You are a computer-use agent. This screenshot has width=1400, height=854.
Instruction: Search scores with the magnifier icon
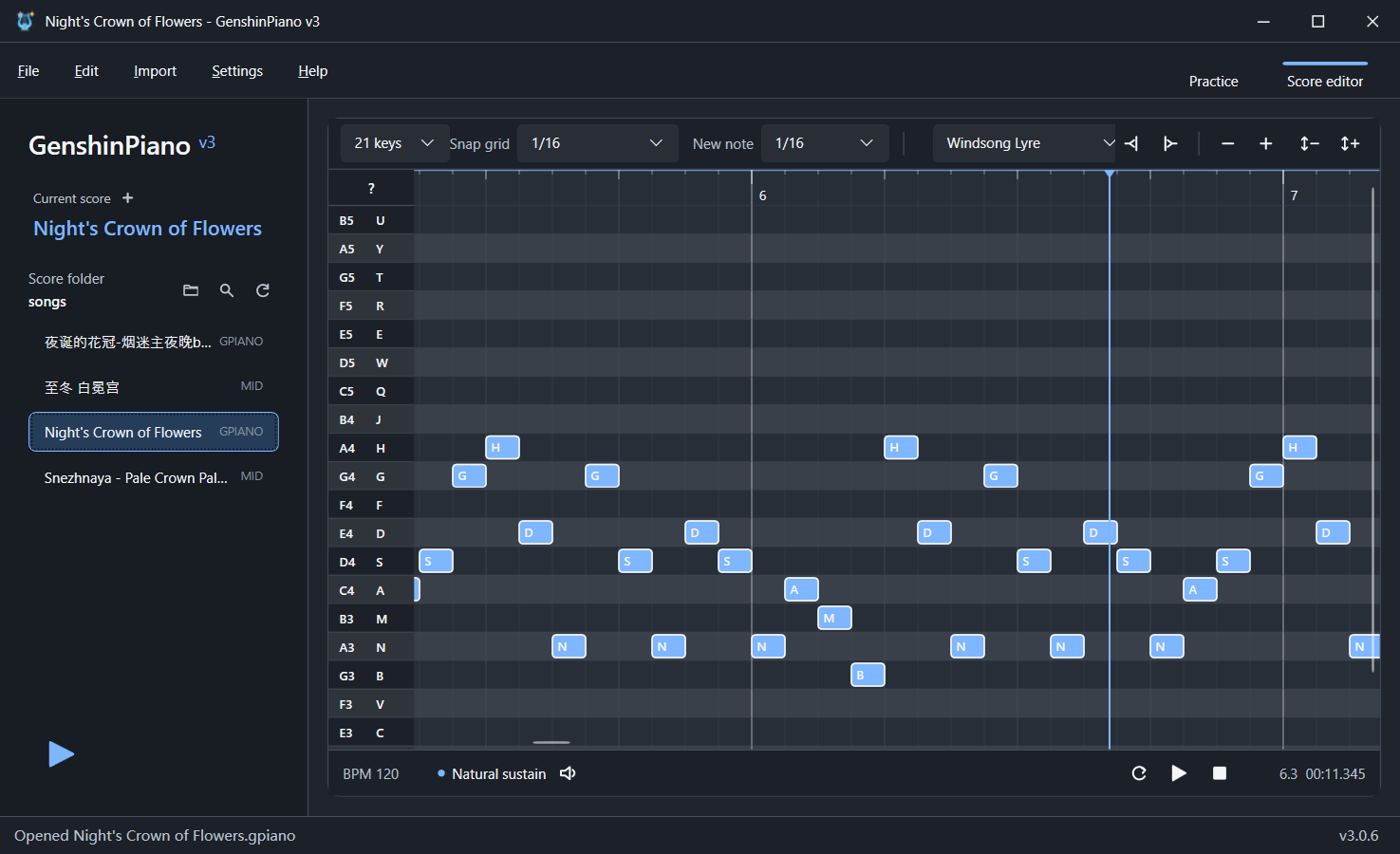(227, 290)
